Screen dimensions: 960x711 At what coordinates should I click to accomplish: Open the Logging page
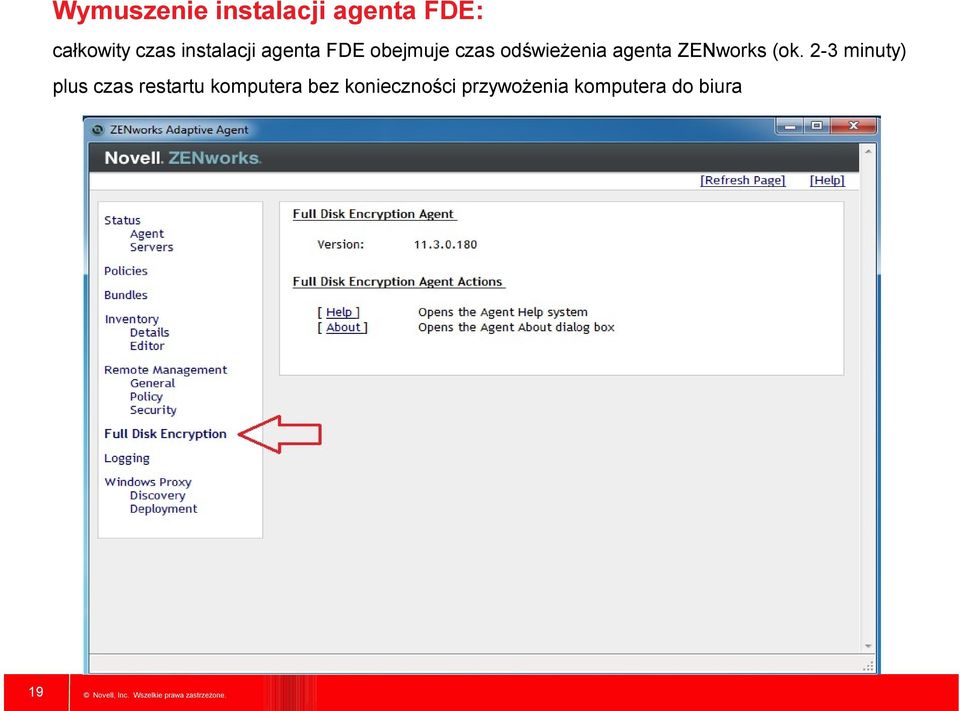pyautogui.click(x=127, y=459)
